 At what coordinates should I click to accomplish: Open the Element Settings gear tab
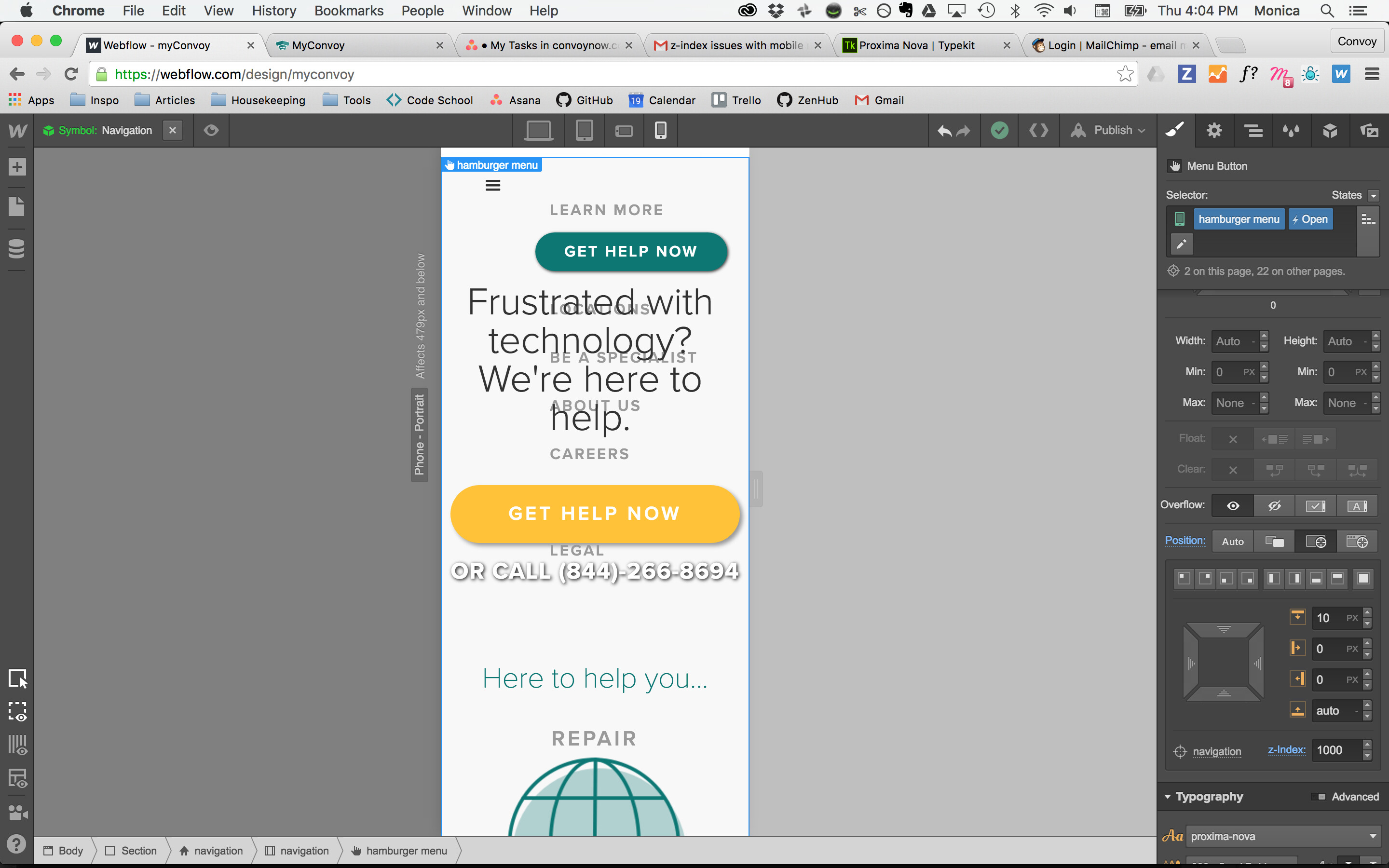(x=1214, y=130)
